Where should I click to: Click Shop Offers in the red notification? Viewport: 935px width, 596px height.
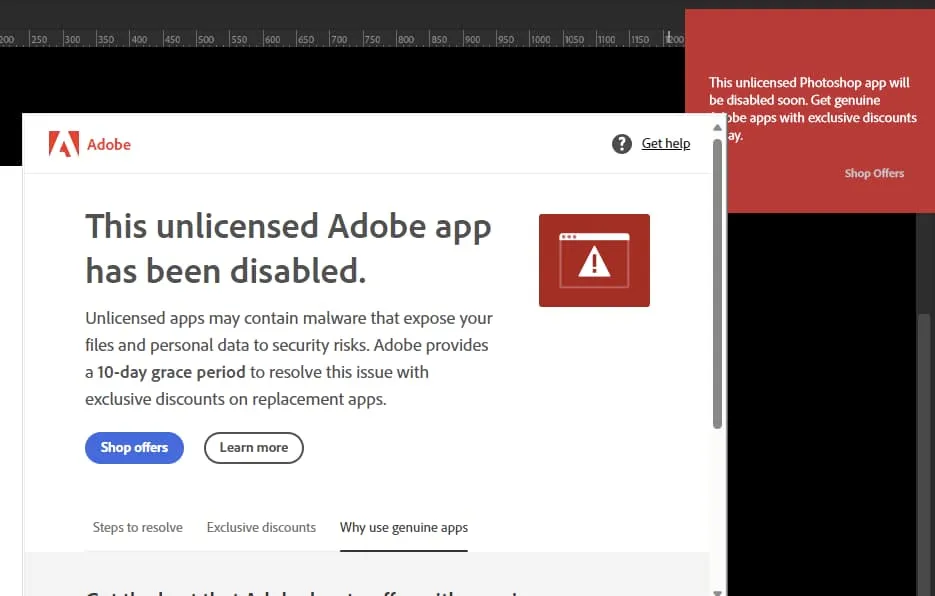point(873,173)
